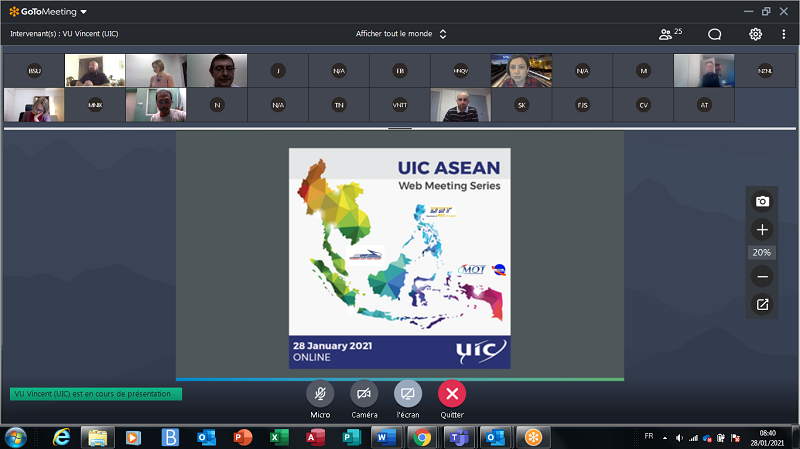Take a screenshot with the camera icon
The height and width of the screenshot is (449, 800).
pyautogui.click(x=762, y=201)
